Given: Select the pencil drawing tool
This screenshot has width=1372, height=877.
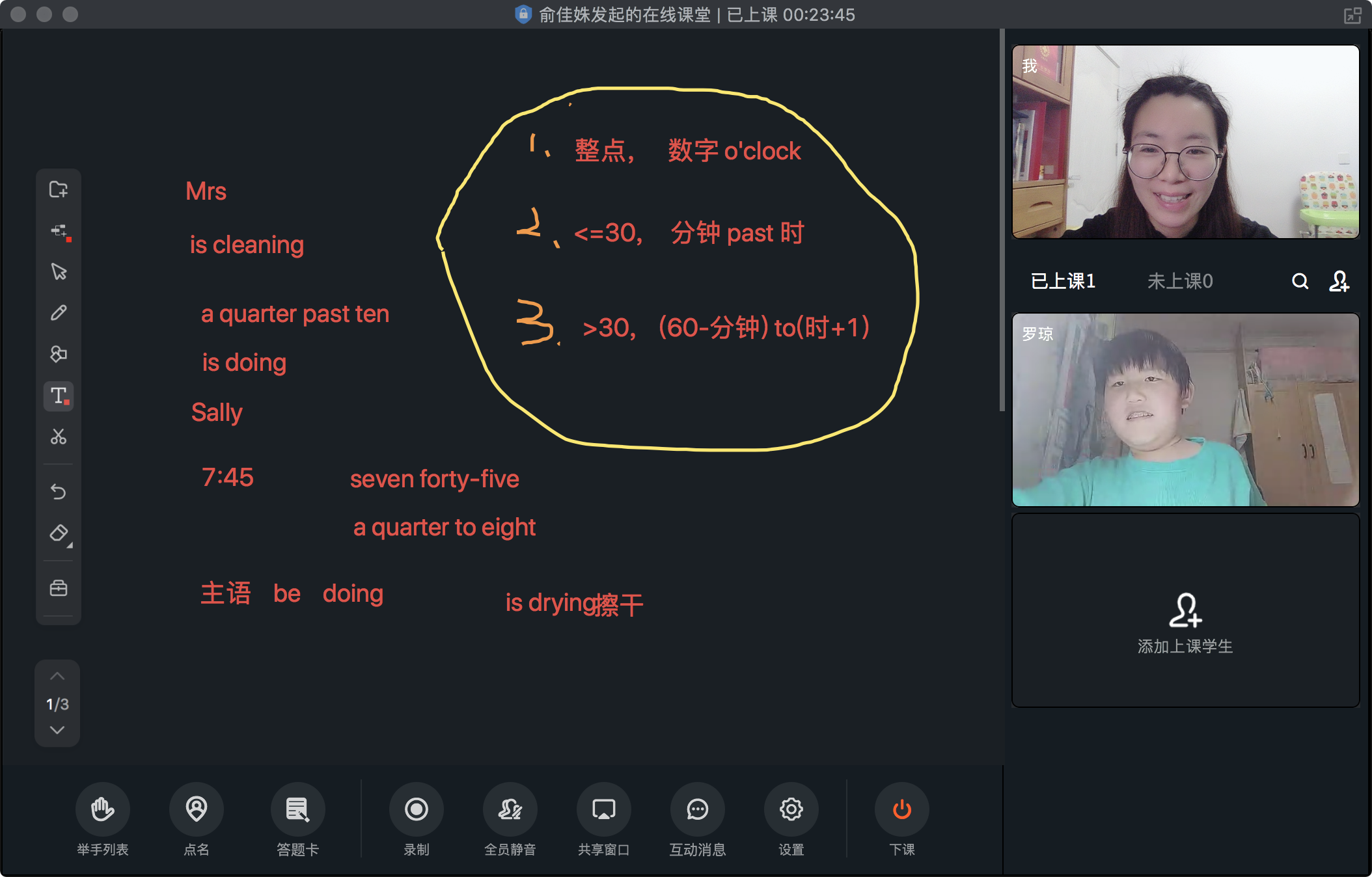Looking at the screenshot, I should pos(59,313).
